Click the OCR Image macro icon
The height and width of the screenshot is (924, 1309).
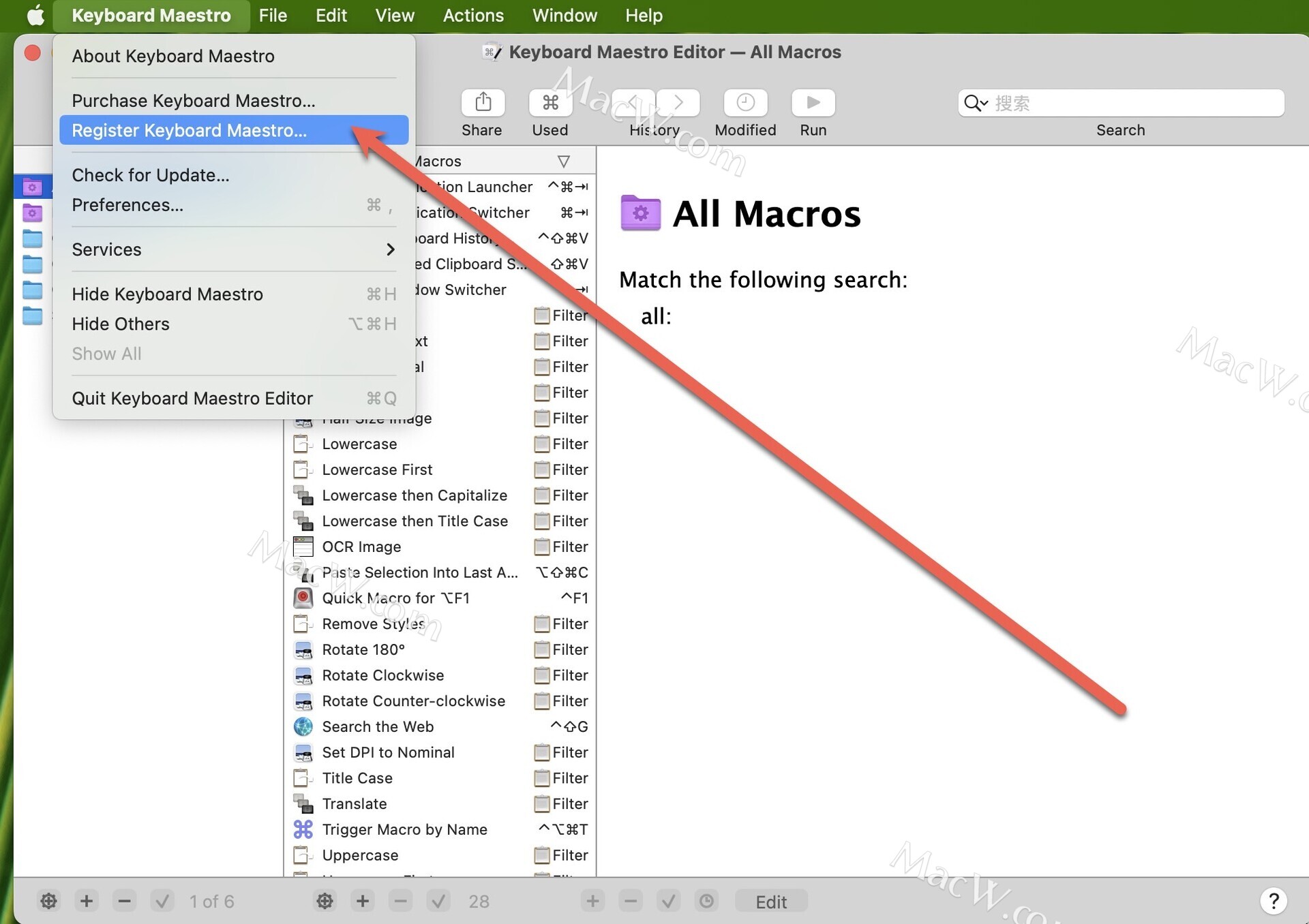pyautogui.click(x=303, y=547)
